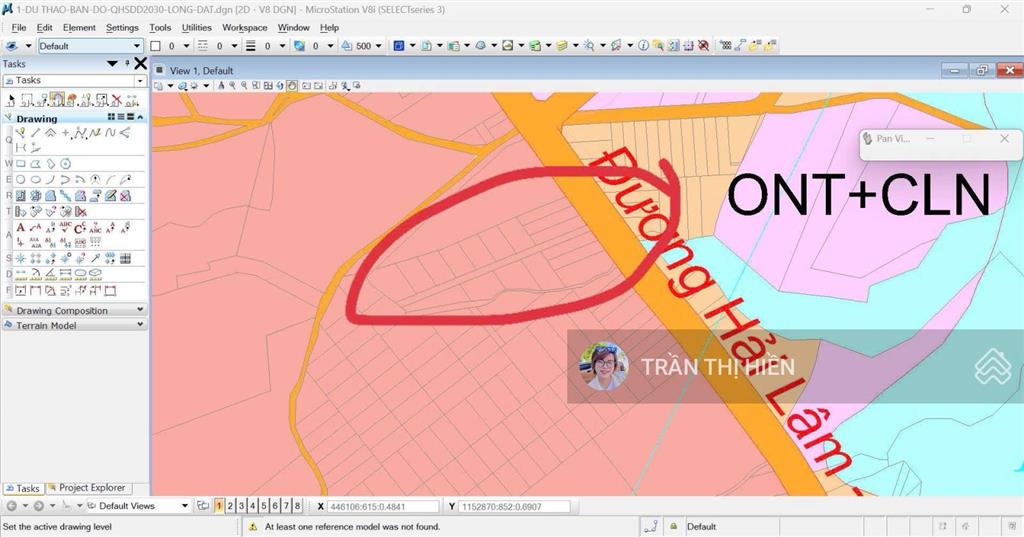Open the line style dropdown arrow
The image size is (1024, 537).
pyautogui.click(x=234, y=46)
